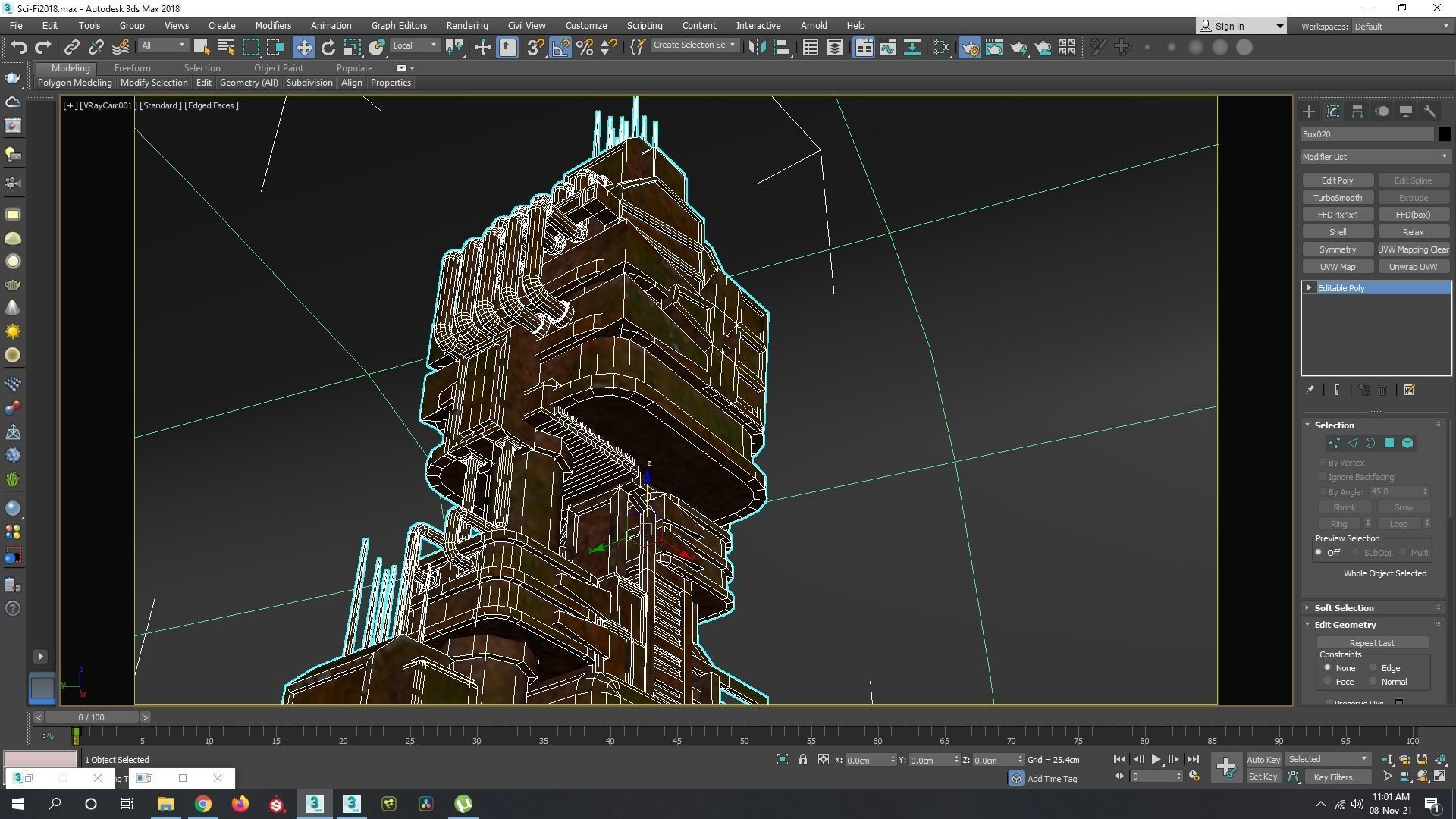Click the Pin Stack icon
The height and width of the screenshot is (819, 1456).
tap(1310, 390)
